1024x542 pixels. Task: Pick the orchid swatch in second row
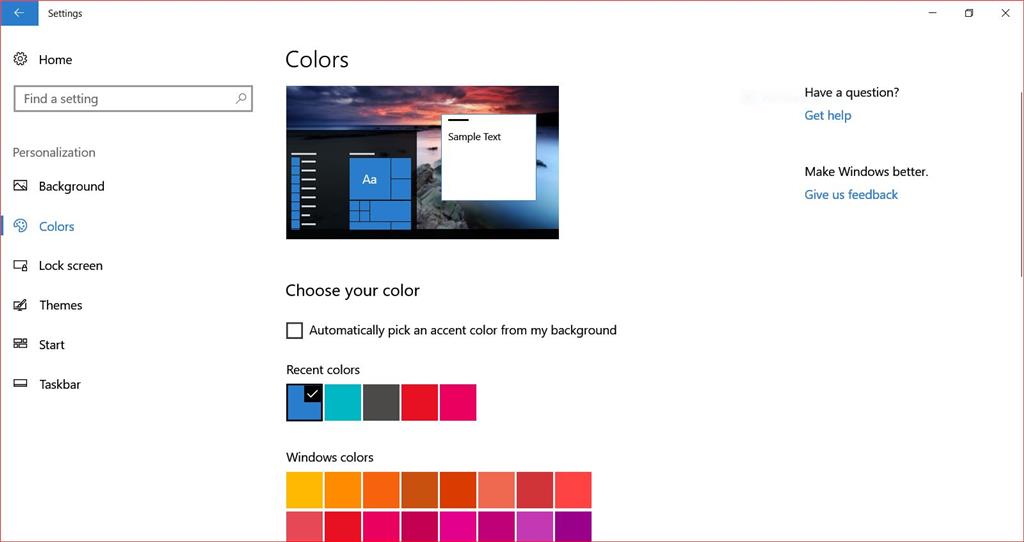click(535, 526)
